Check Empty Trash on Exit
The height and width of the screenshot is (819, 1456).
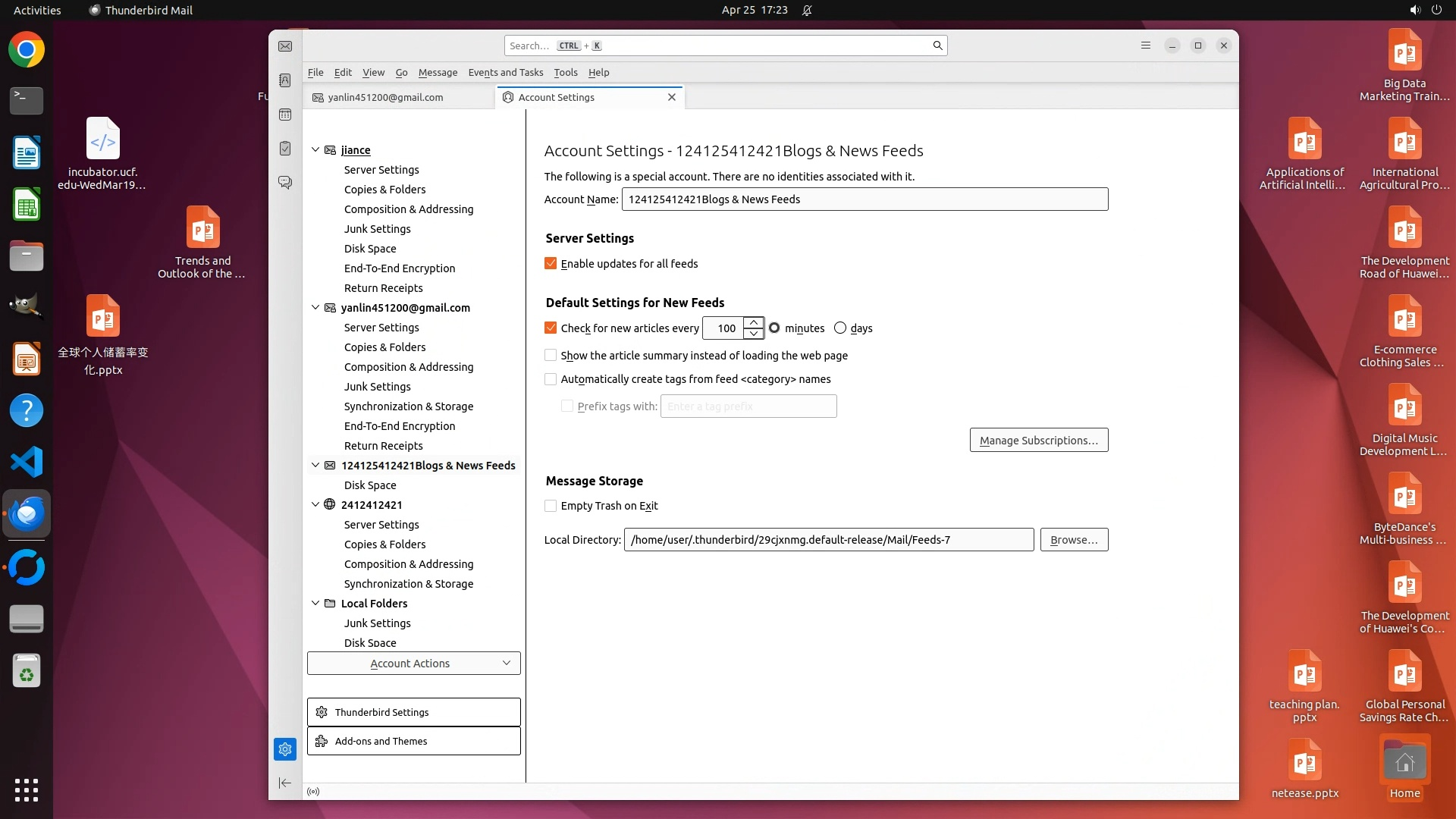pos(551,506)
